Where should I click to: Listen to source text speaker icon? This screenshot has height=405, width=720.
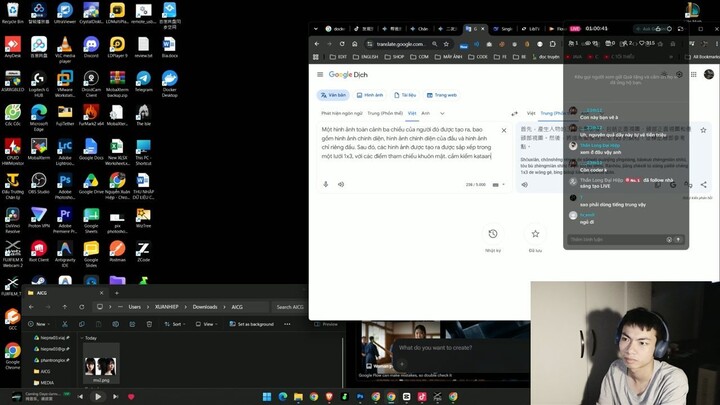click(x=341, y=184)
